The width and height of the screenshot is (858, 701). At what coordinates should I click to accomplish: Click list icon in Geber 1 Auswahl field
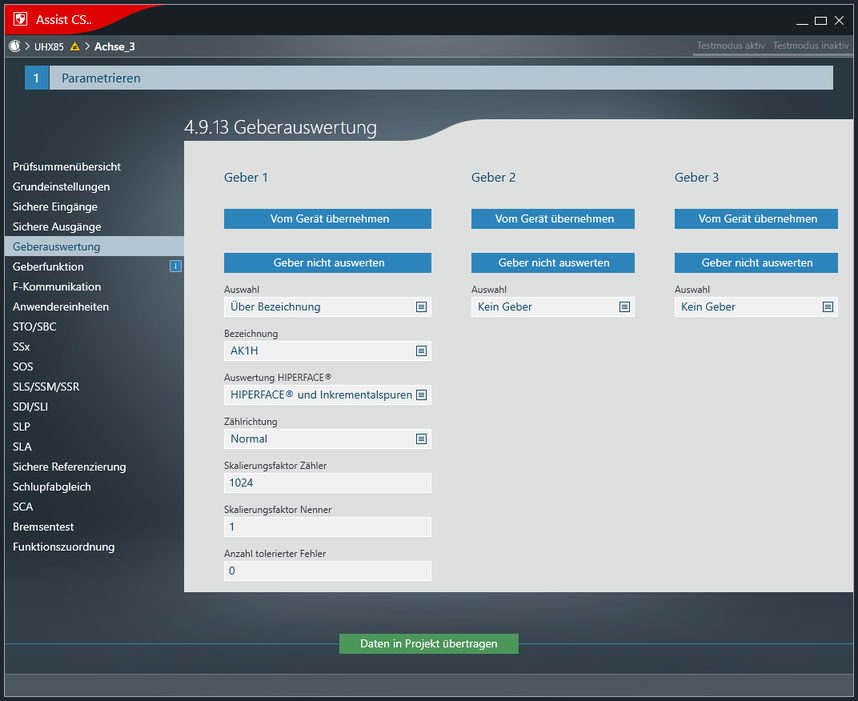tap(421, 307)
